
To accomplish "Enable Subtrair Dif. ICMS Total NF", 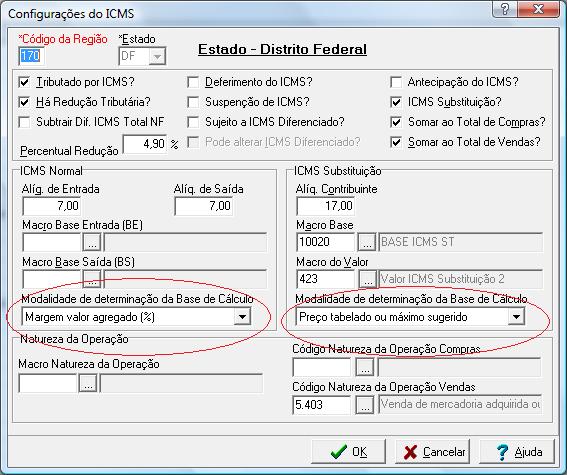I will coord(24,122).
